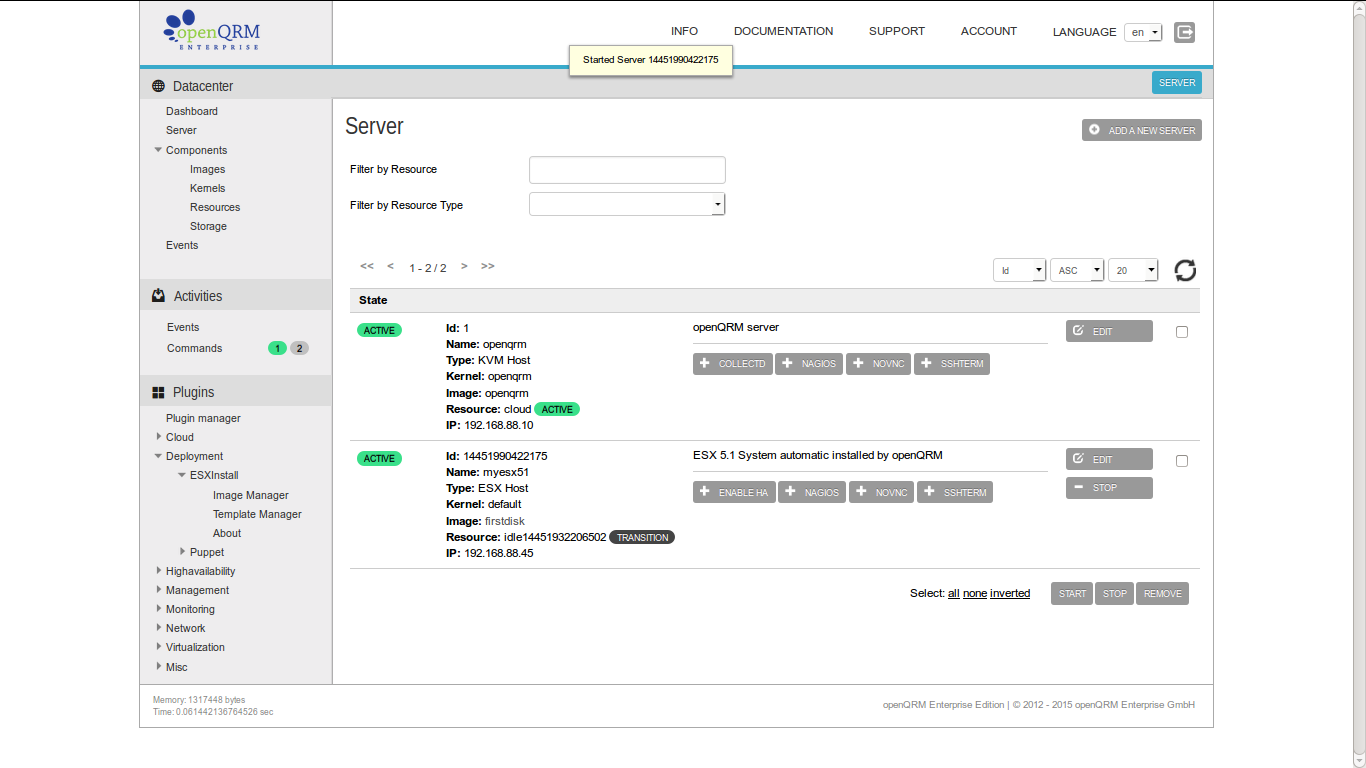Enable SSHTERM for openQRM server
Screen dimensions: 1366x768
click(x=952, y=364)
